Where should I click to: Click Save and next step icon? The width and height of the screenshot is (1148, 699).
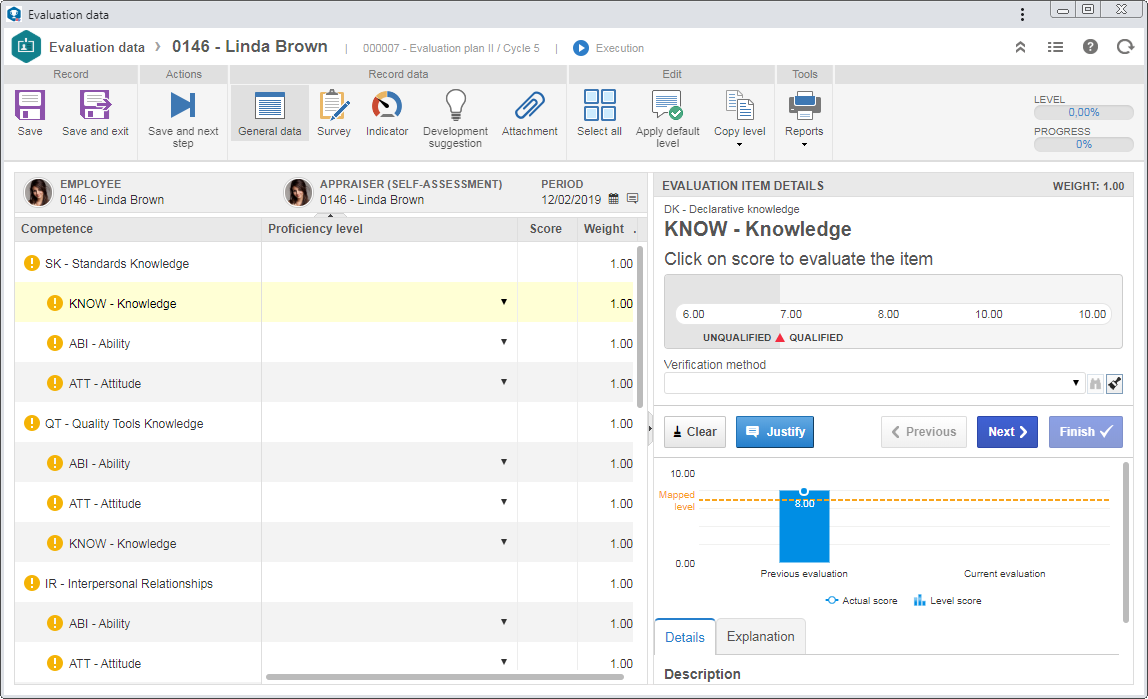pos(183,105)
